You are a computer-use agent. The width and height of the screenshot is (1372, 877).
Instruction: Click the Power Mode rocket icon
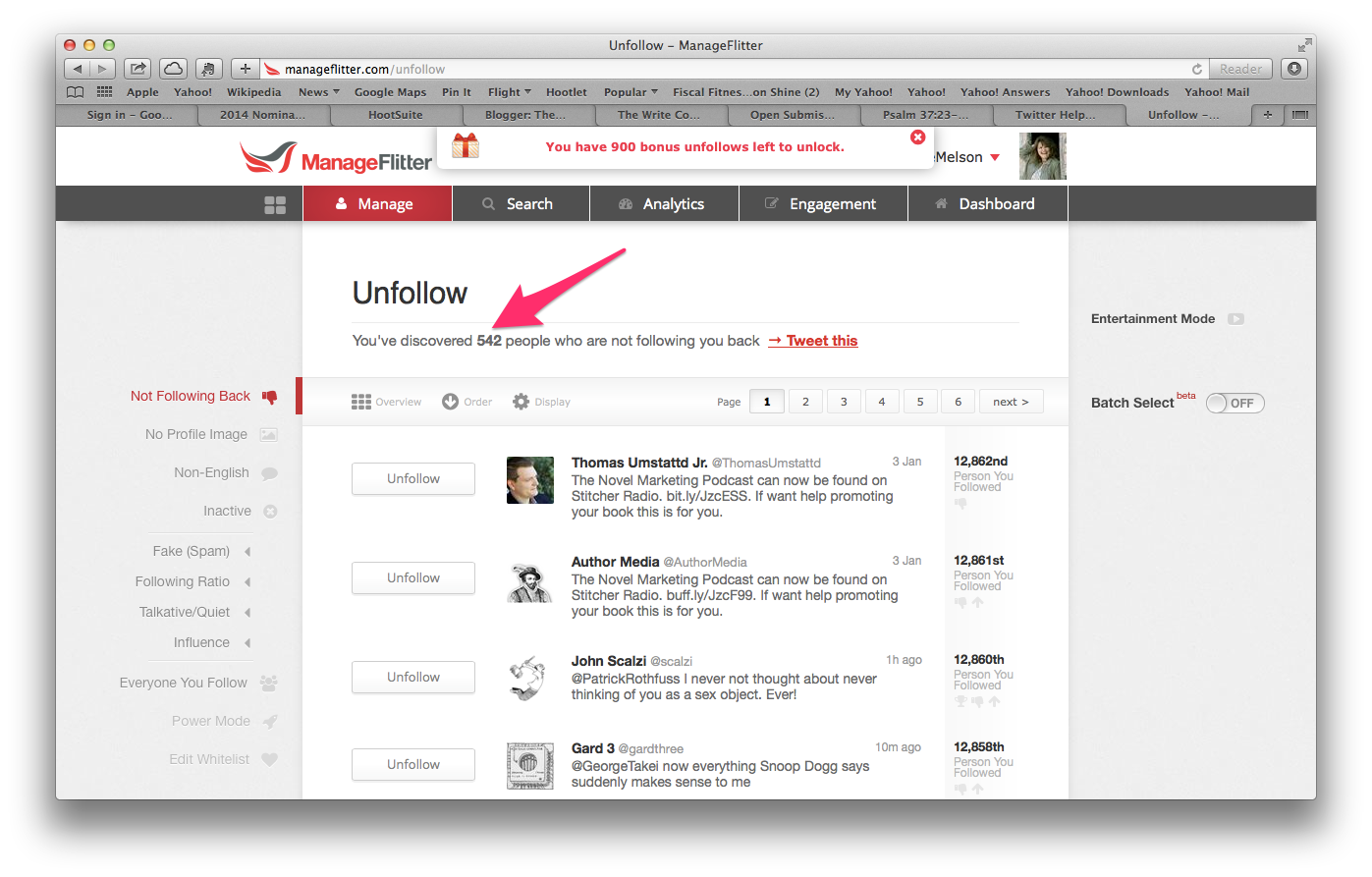[x=270, y=721]
